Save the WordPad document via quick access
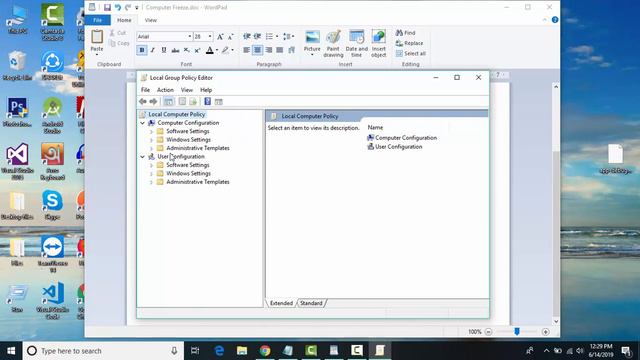The width and height of the screenshot is (640, 360). tap(107, 7)
